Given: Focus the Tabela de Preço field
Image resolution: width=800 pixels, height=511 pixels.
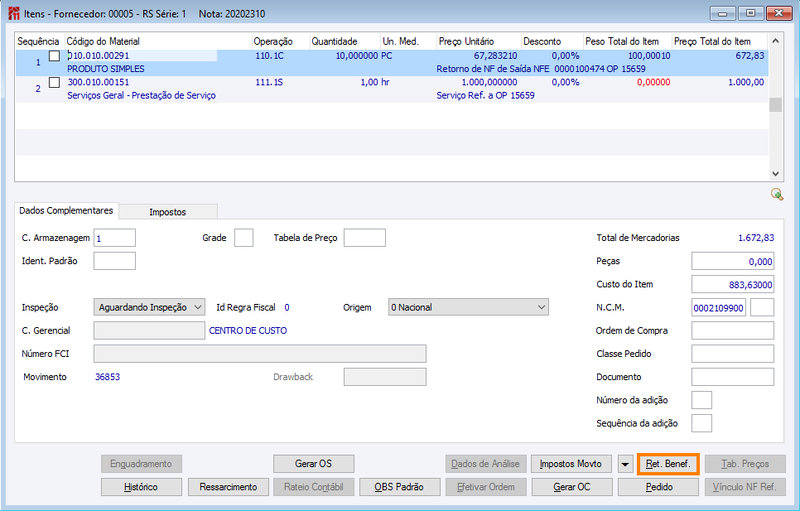Looking at the screenshot, I should (x=364, y=238).
